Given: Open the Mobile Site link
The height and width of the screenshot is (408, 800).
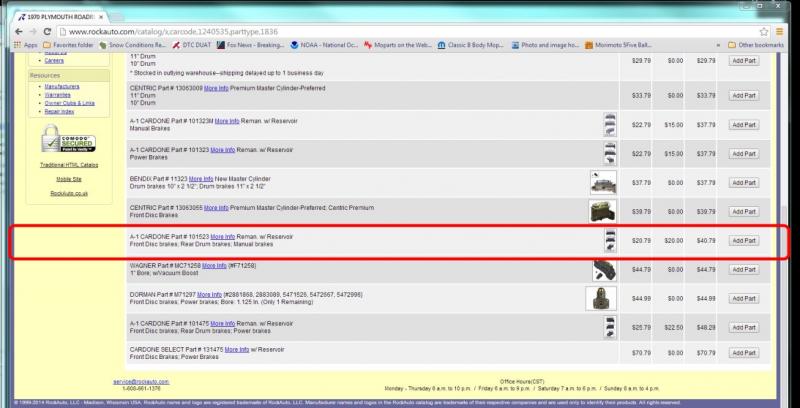Looking at the screenshot, I should tap(69, 179).
